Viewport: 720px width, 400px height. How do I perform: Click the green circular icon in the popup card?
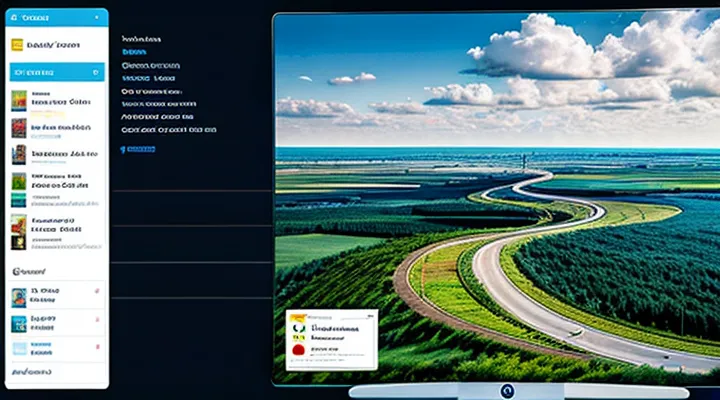[x=299, y=328]
